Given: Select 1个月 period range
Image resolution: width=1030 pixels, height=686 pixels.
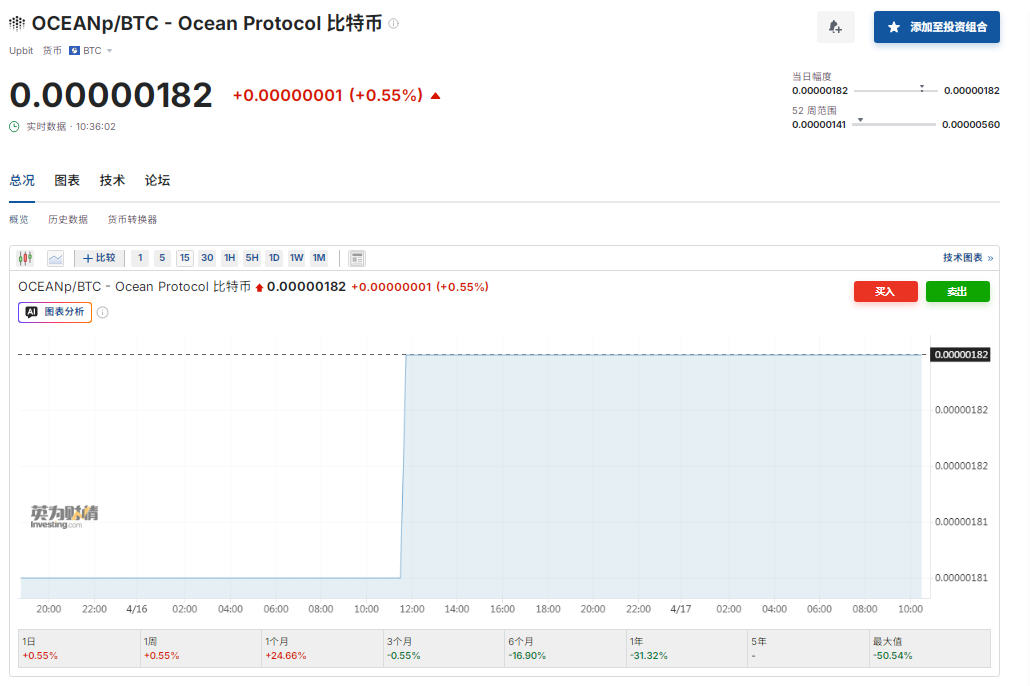Looking at the screenshot, I should (x=322, y=649).
